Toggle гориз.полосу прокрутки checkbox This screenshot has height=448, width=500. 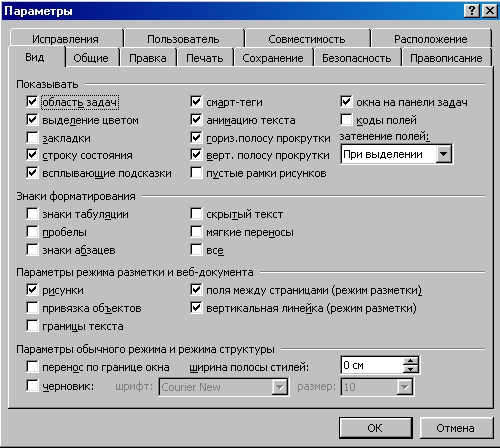196,137
